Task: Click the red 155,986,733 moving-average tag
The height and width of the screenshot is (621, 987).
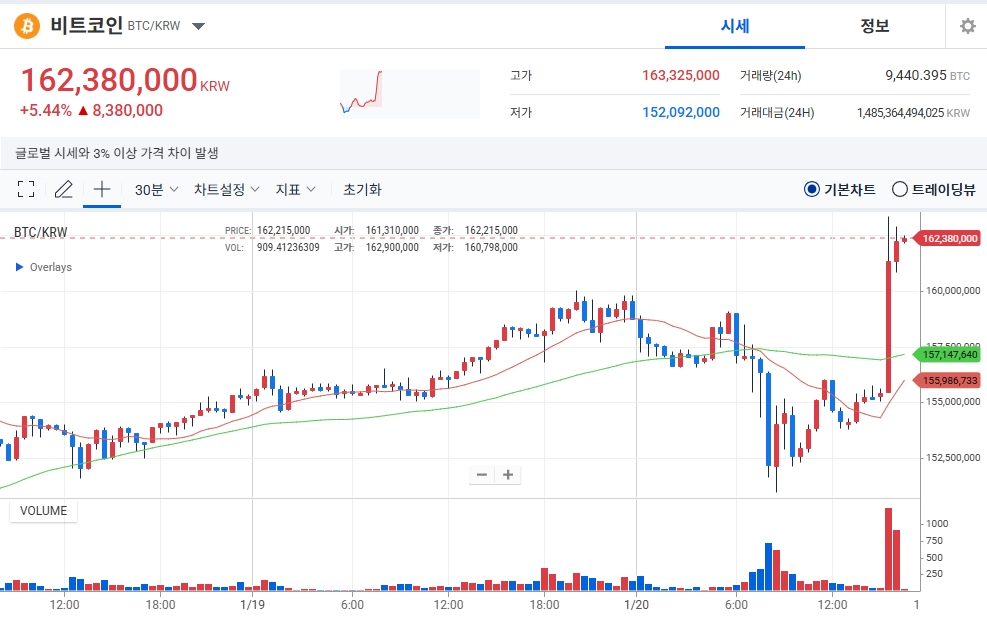Action: pyautogui.click(x=949, y=380)
